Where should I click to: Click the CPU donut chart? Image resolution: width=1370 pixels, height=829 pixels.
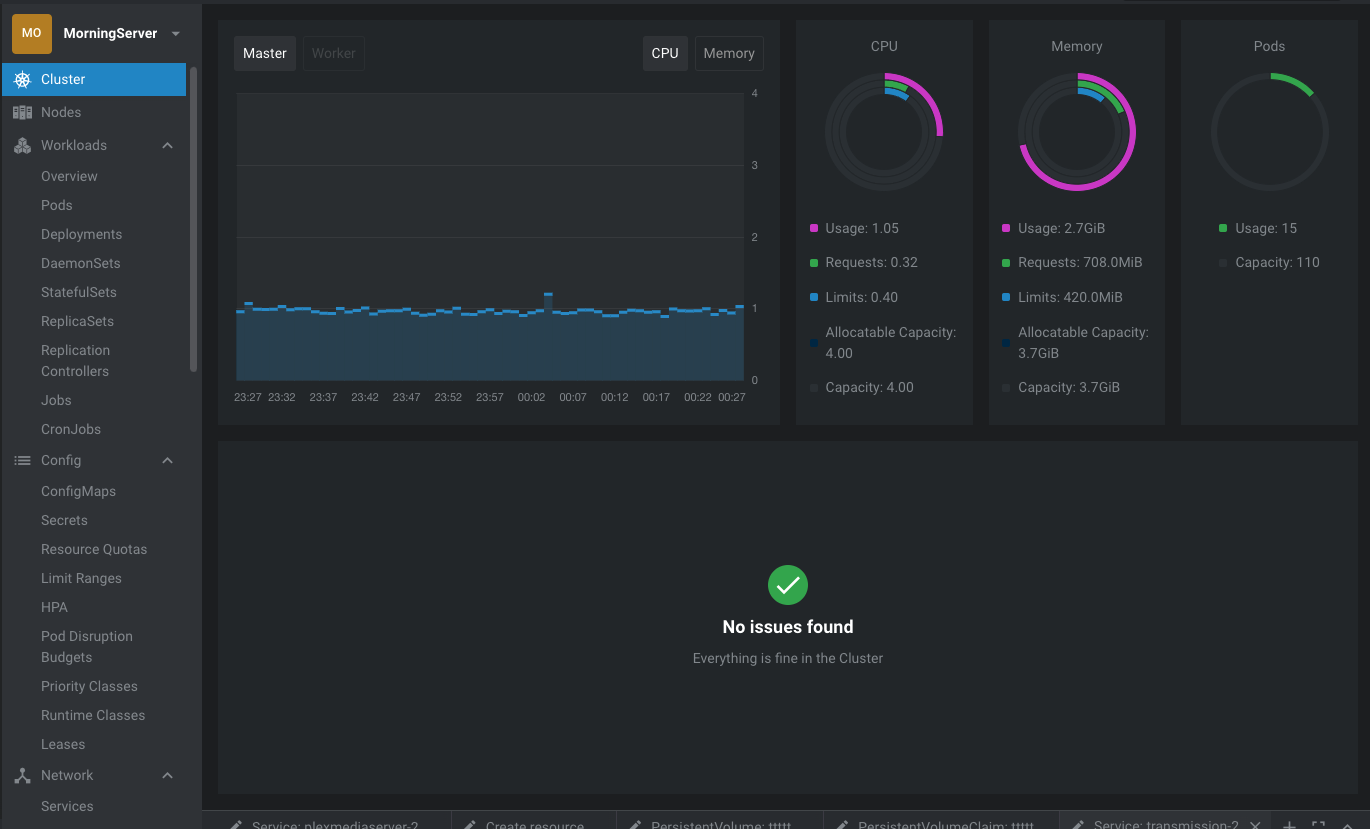tap(884, 132)
